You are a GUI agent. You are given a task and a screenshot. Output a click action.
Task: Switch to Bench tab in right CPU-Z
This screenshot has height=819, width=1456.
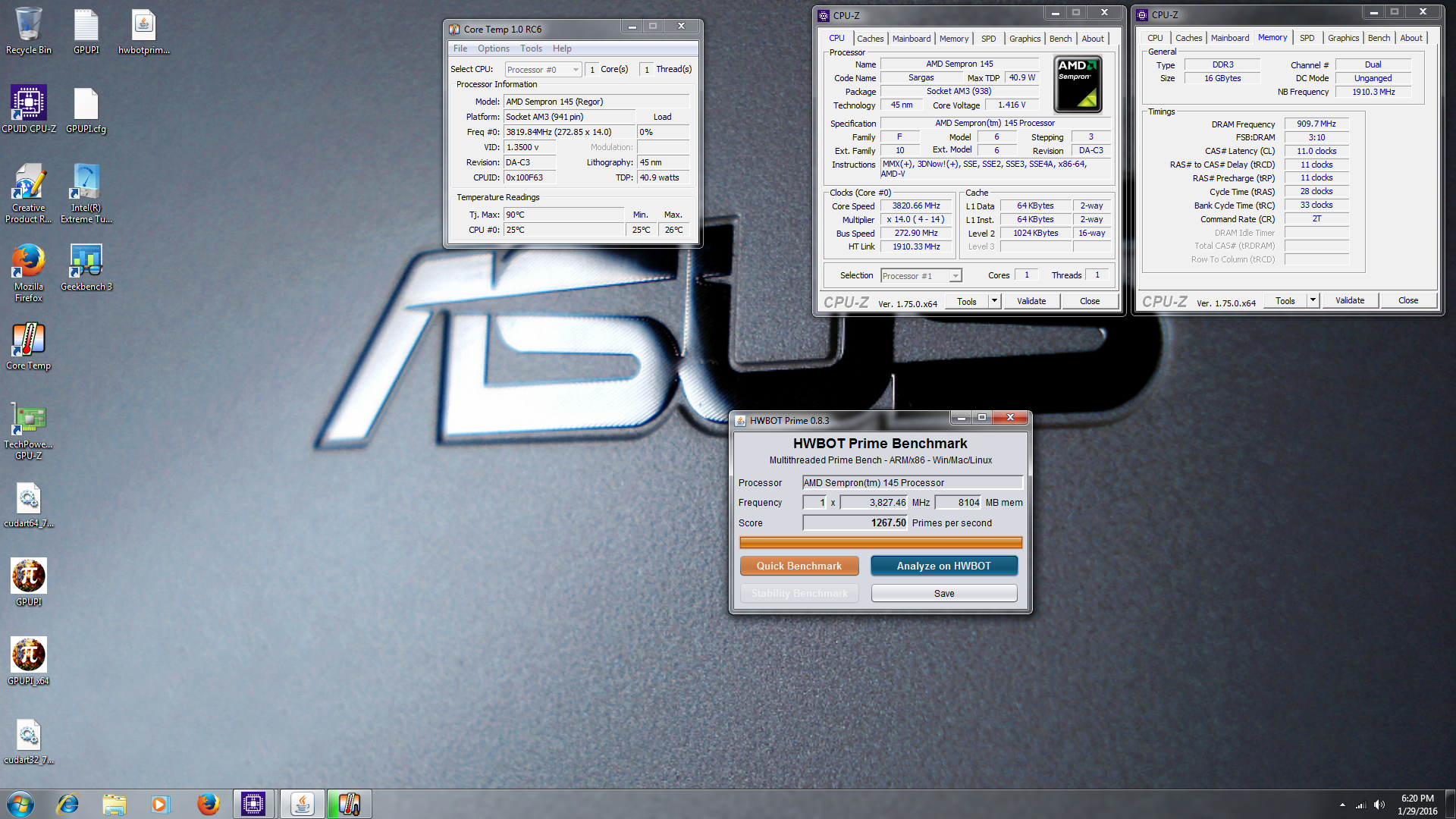(x=1379, y=38)
